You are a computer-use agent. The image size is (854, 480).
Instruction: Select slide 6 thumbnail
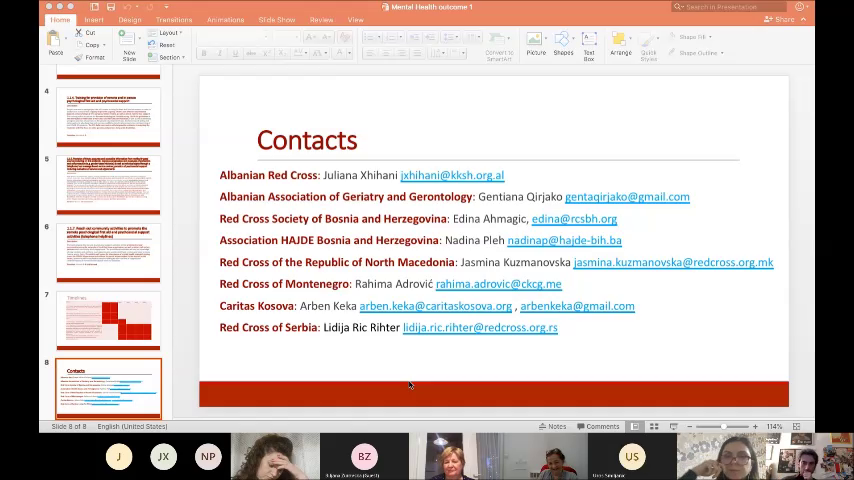click(108, 253)
